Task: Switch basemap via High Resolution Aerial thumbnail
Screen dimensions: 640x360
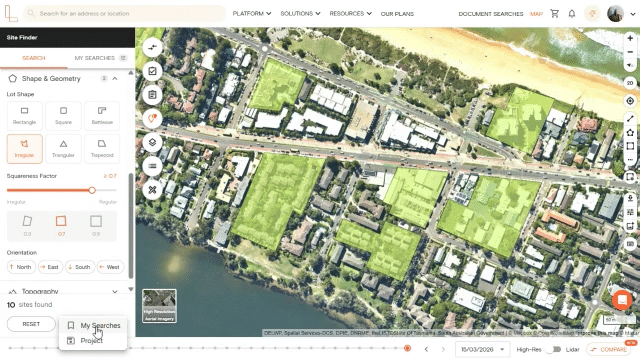Action: (159, 306)
